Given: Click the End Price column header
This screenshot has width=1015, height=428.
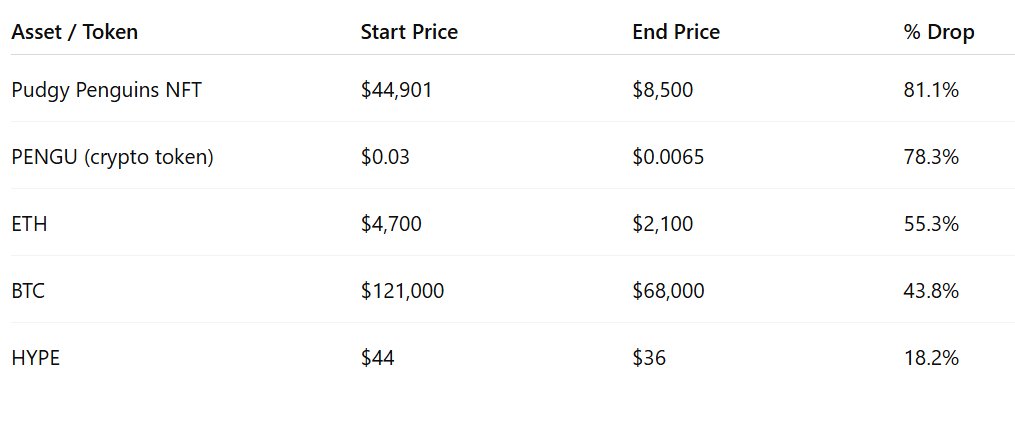Looking at the screenshot, I should pyautogui.click(x=676, y=32).
